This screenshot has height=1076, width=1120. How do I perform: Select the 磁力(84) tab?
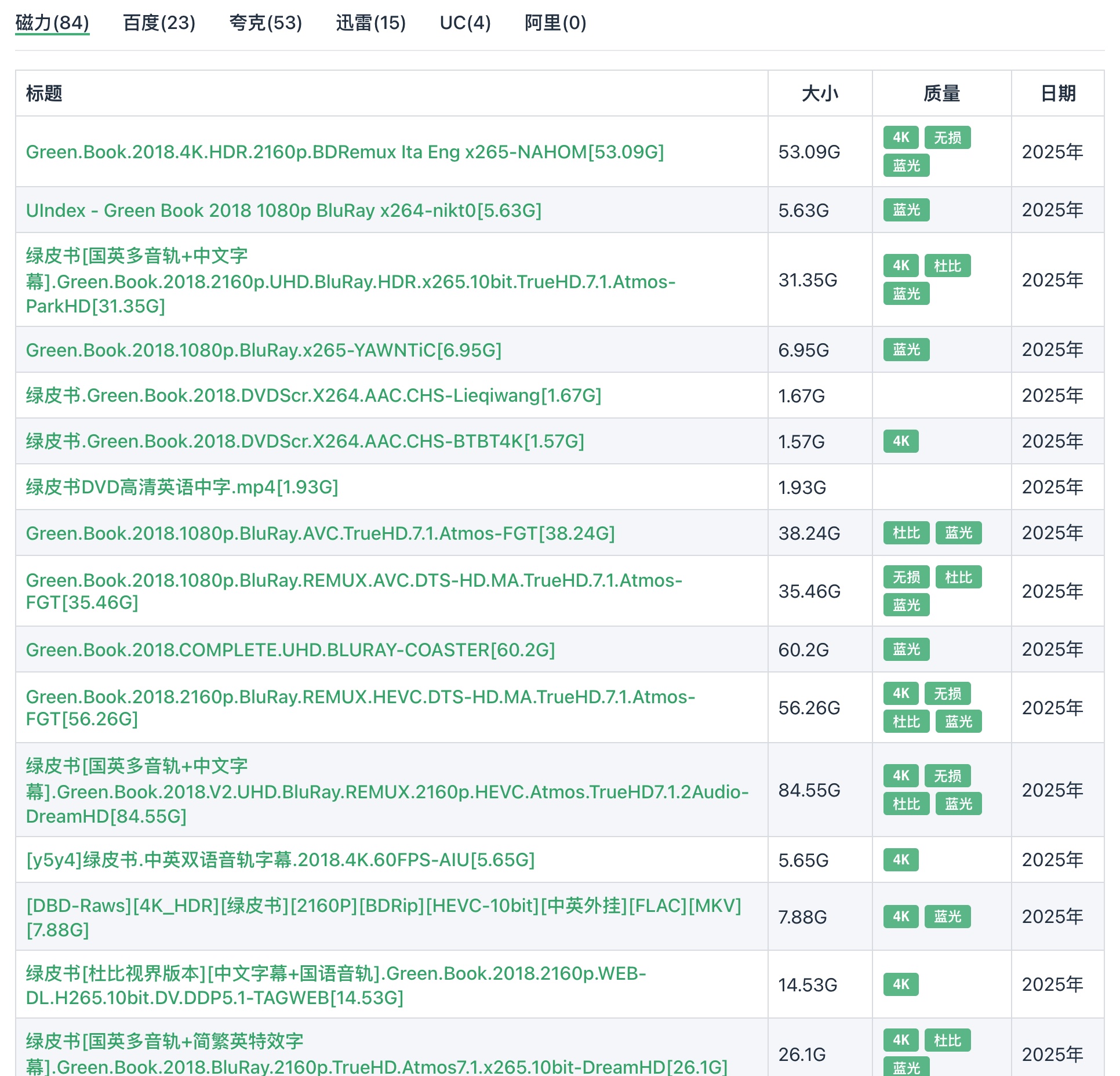tap(52, 23)
